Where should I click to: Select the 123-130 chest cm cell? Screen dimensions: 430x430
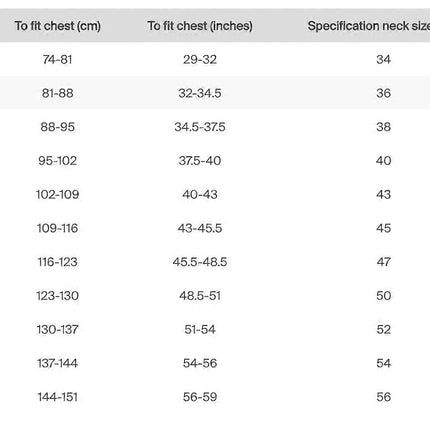(57, 296)
